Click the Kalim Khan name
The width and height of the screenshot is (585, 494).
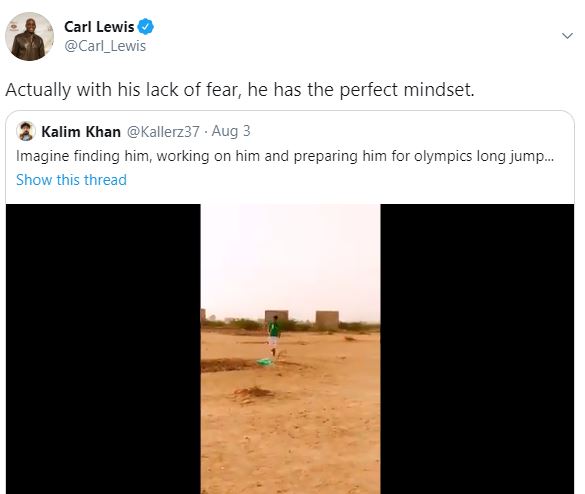(81, 131)
